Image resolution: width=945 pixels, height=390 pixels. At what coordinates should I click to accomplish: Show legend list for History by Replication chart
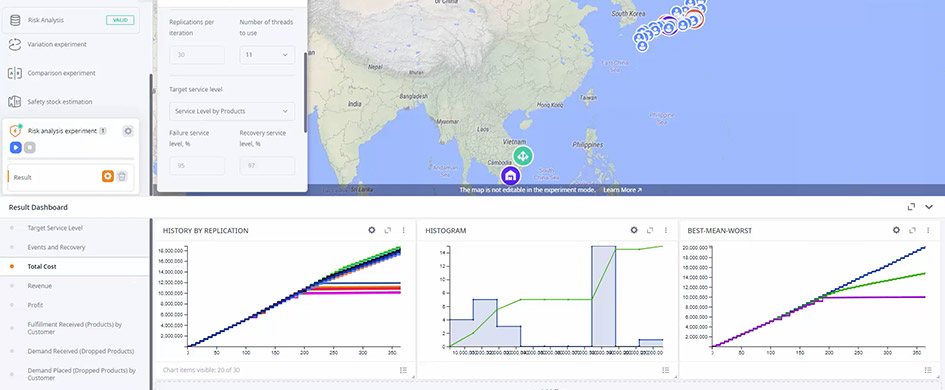(404, 370)
